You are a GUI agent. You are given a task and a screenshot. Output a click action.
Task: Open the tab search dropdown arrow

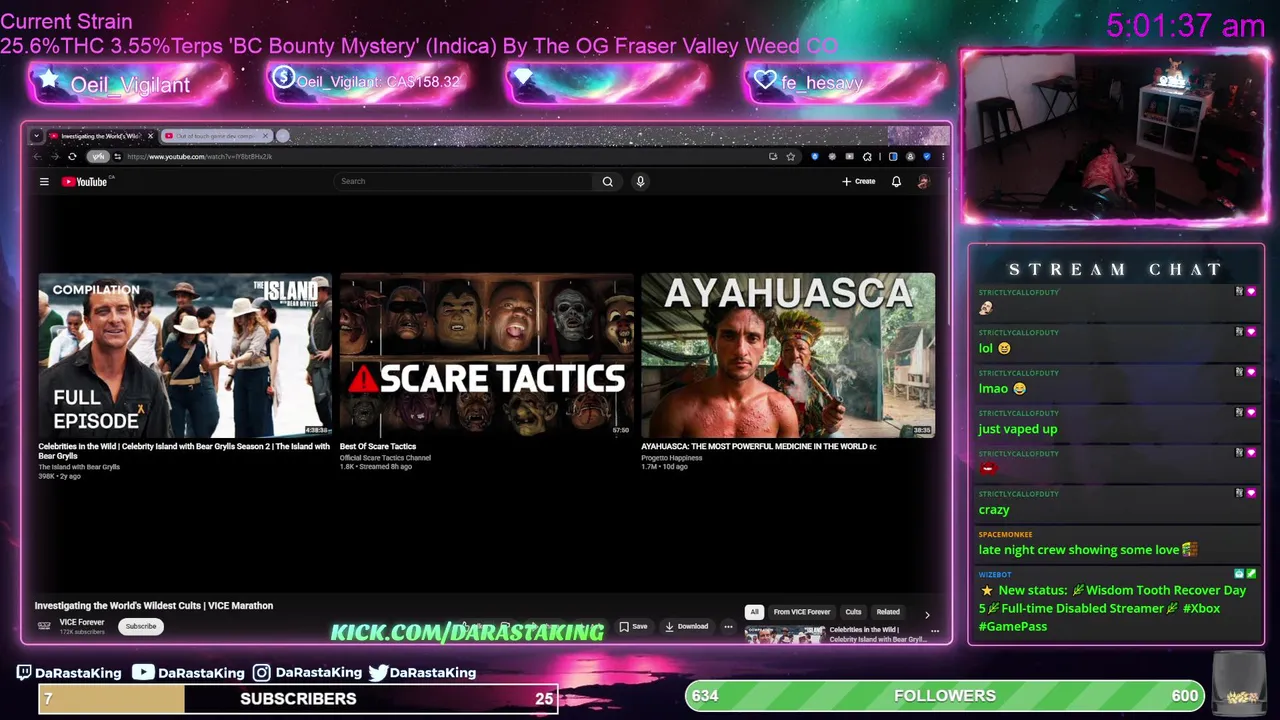coord(37,136)
